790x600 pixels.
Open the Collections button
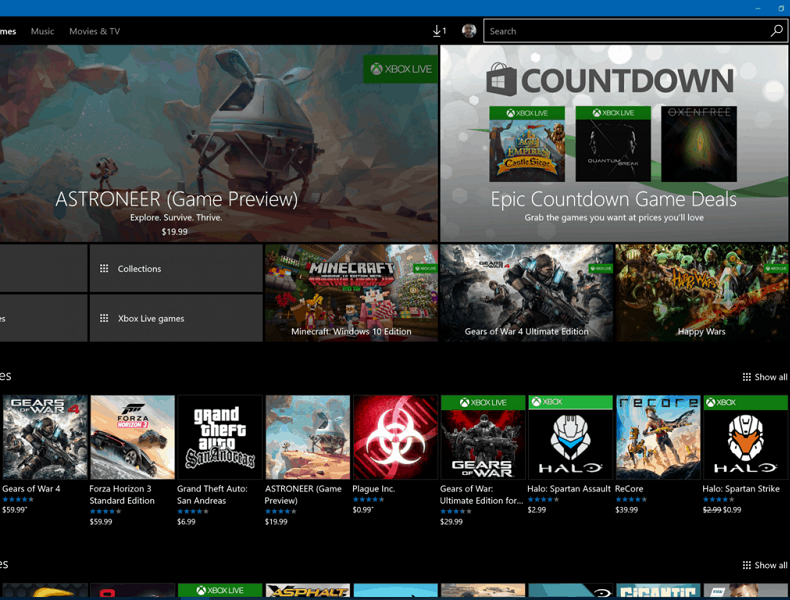pos(176,268)
